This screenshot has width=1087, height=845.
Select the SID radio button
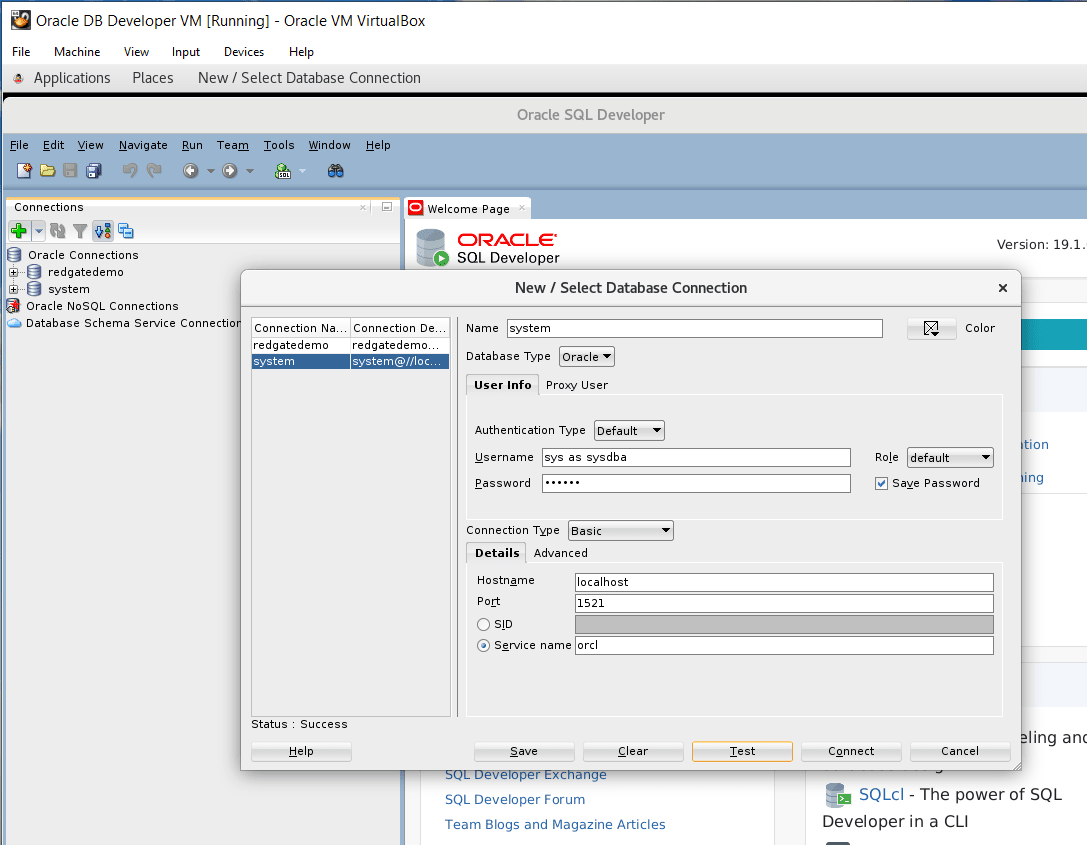point(483,625)
